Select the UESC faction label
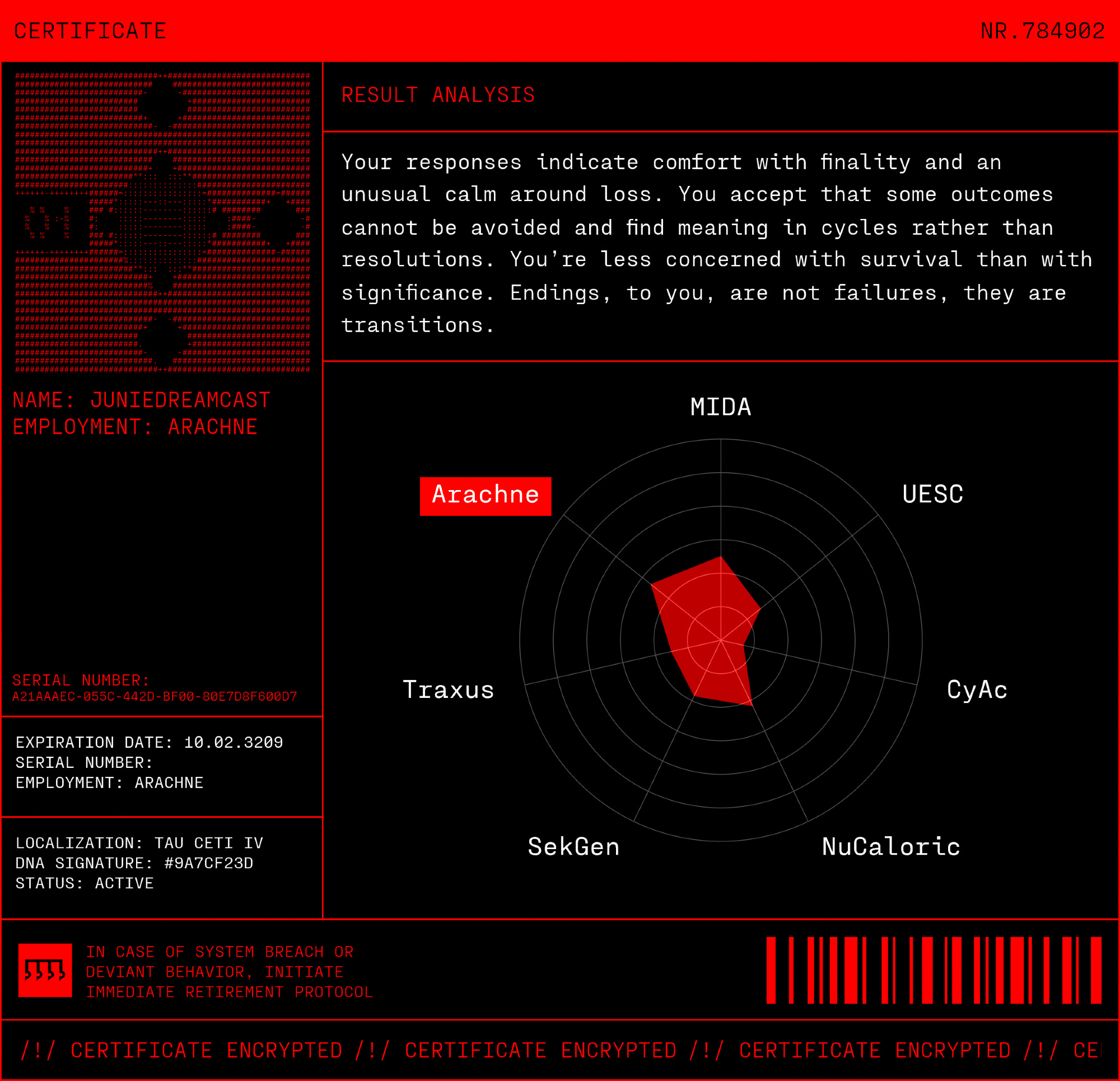 click(932, 495)
